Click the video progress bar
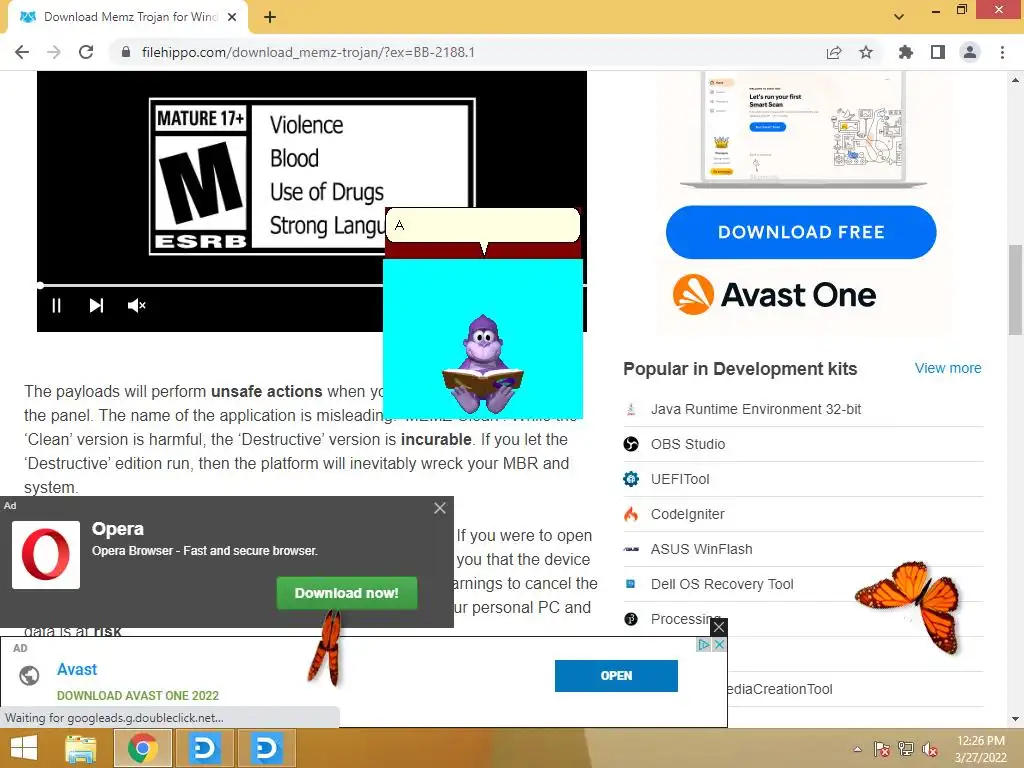1024x768 pixels. [210, 285]
